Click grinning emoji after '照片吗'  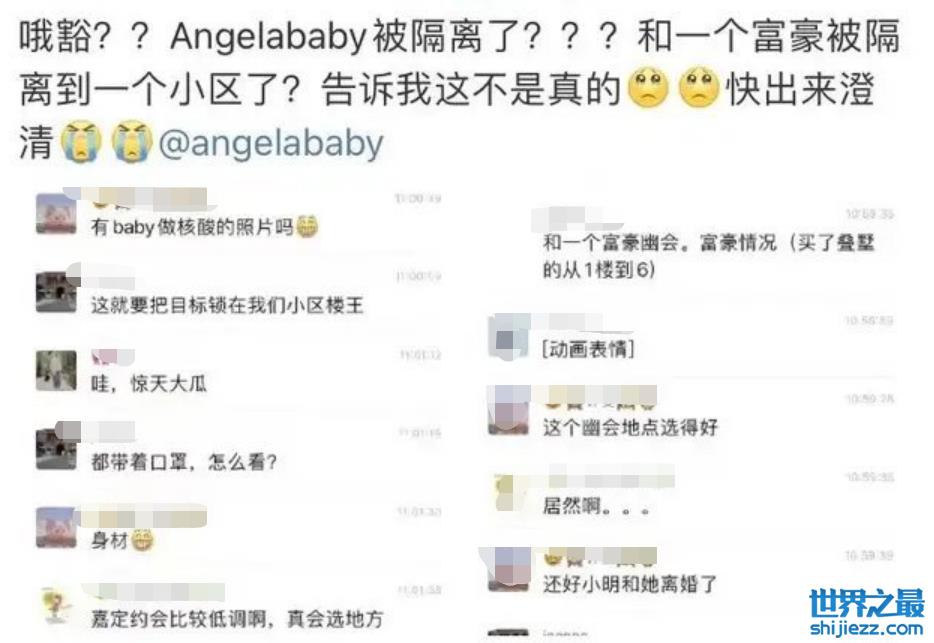pyautogui.click(x=307, y=227)
